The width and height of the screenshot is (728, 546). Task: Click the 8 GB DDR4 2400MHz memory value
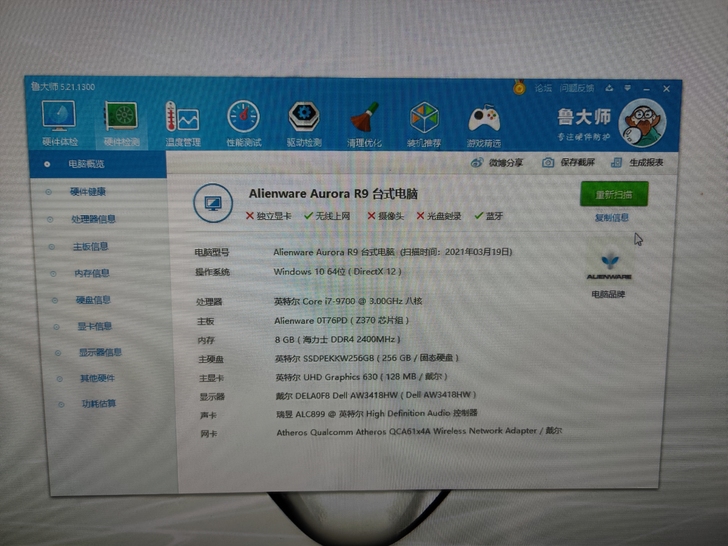(x=338, y=339)
